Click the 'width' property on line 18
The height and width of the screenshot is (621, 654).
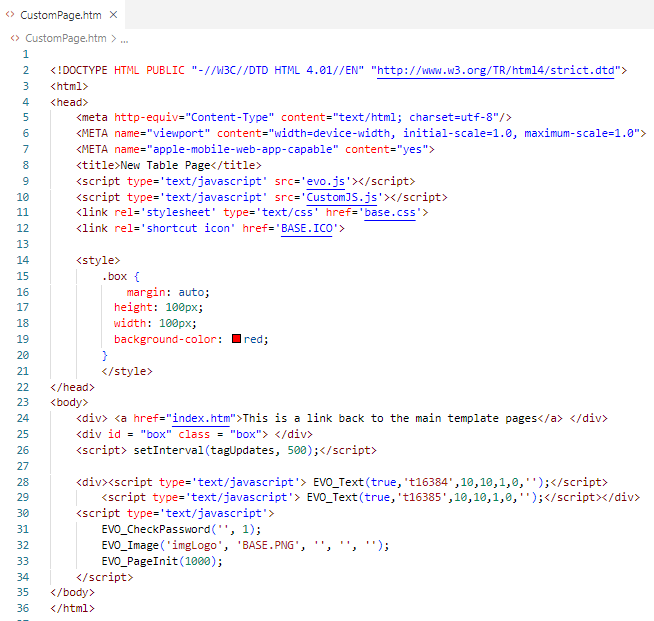130,324
